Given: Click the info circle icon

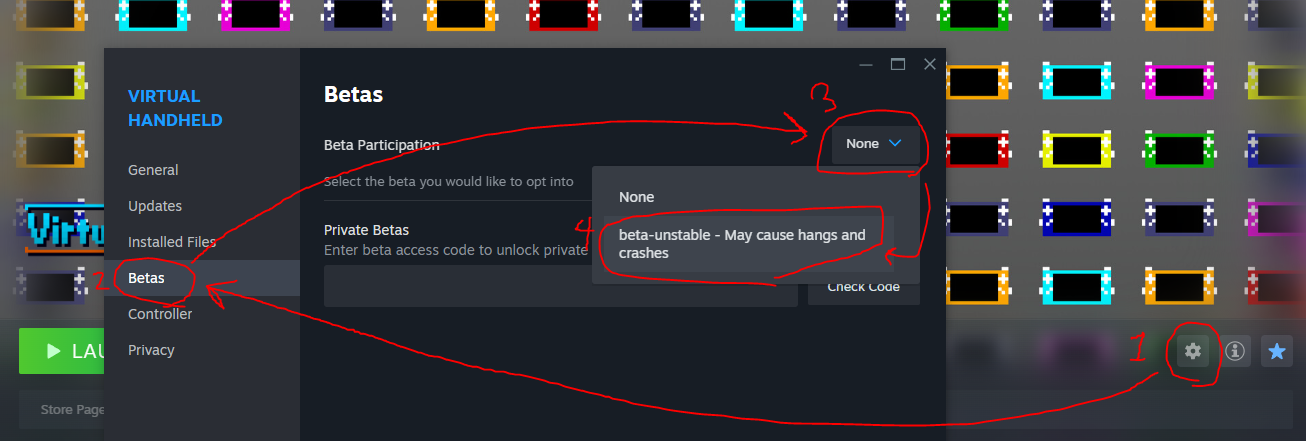Looking at the screenshot, I should (x=1235, y=351).
